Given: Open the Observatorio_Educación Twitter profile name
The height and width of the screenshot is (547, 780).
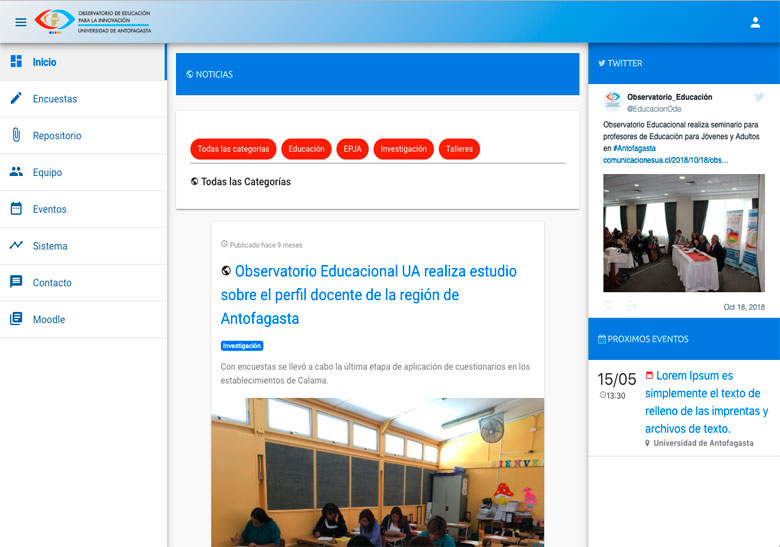Looking at the screenshot, I should pyautogui.click(x=670, y=97).
